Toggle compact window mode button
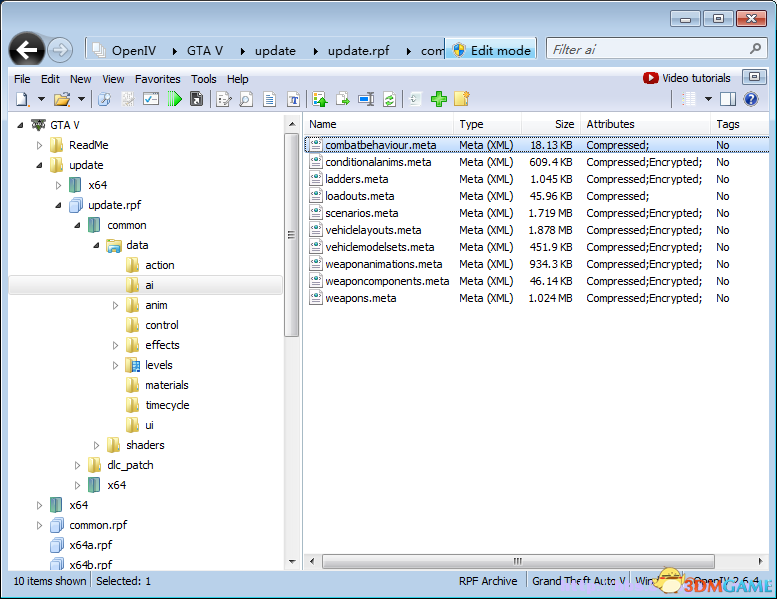 coord(754,77)
